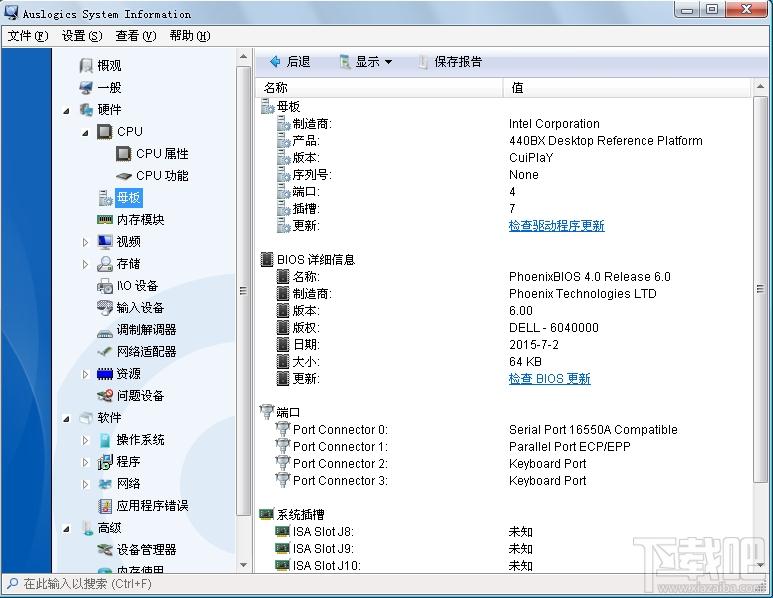This screenshot has width=773, height=598.
Task: Open the 设置(S) menu
Action: pos(82,36)
